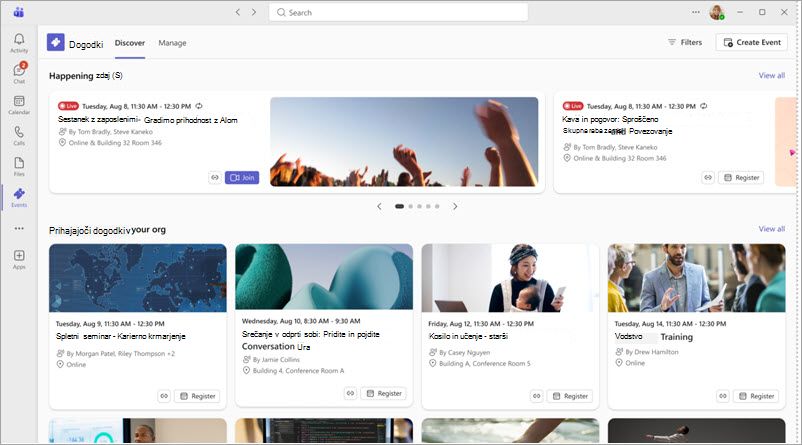Open the crowd hands event banner image

click(404, 142)
